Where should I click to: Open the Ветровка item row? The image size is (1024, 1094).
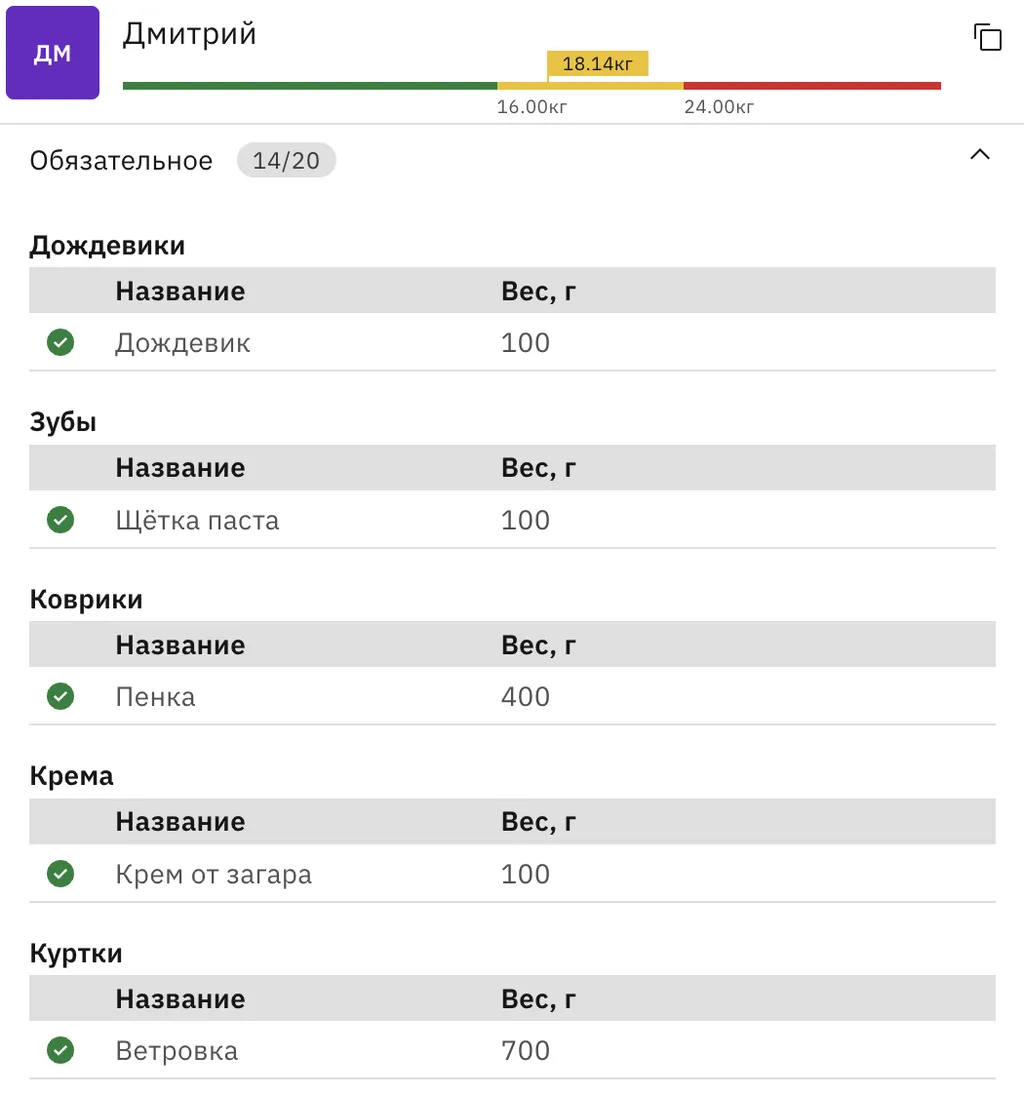(x=176, y=1051)
